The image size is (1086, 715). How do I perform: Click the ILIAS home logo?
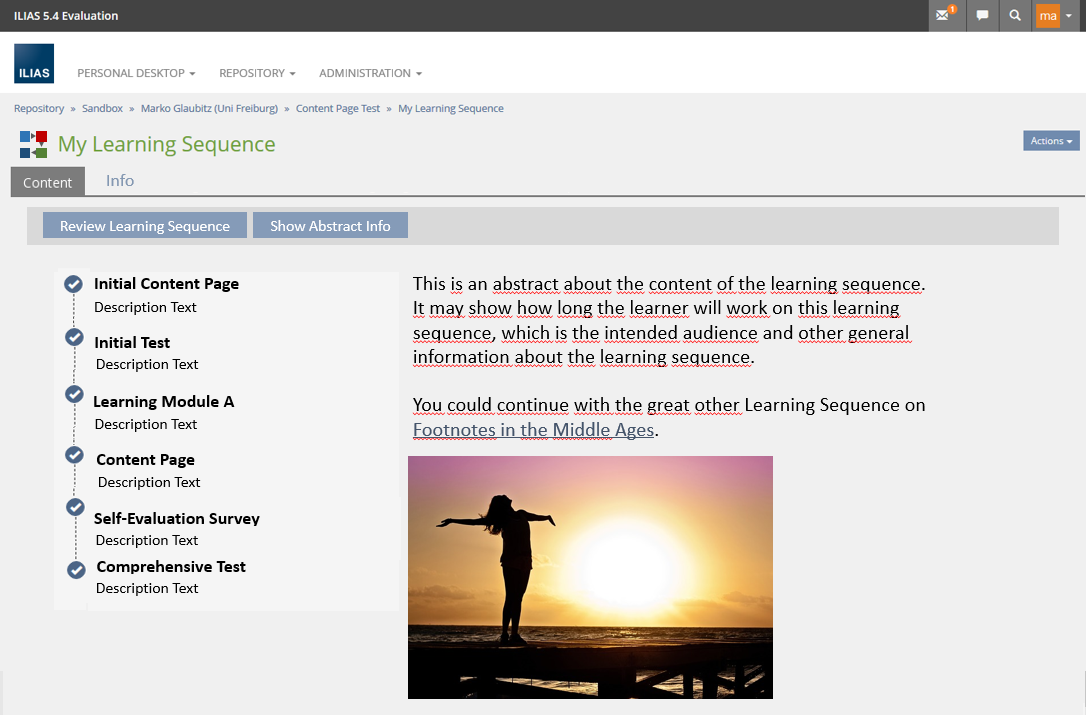coord(34,64)
